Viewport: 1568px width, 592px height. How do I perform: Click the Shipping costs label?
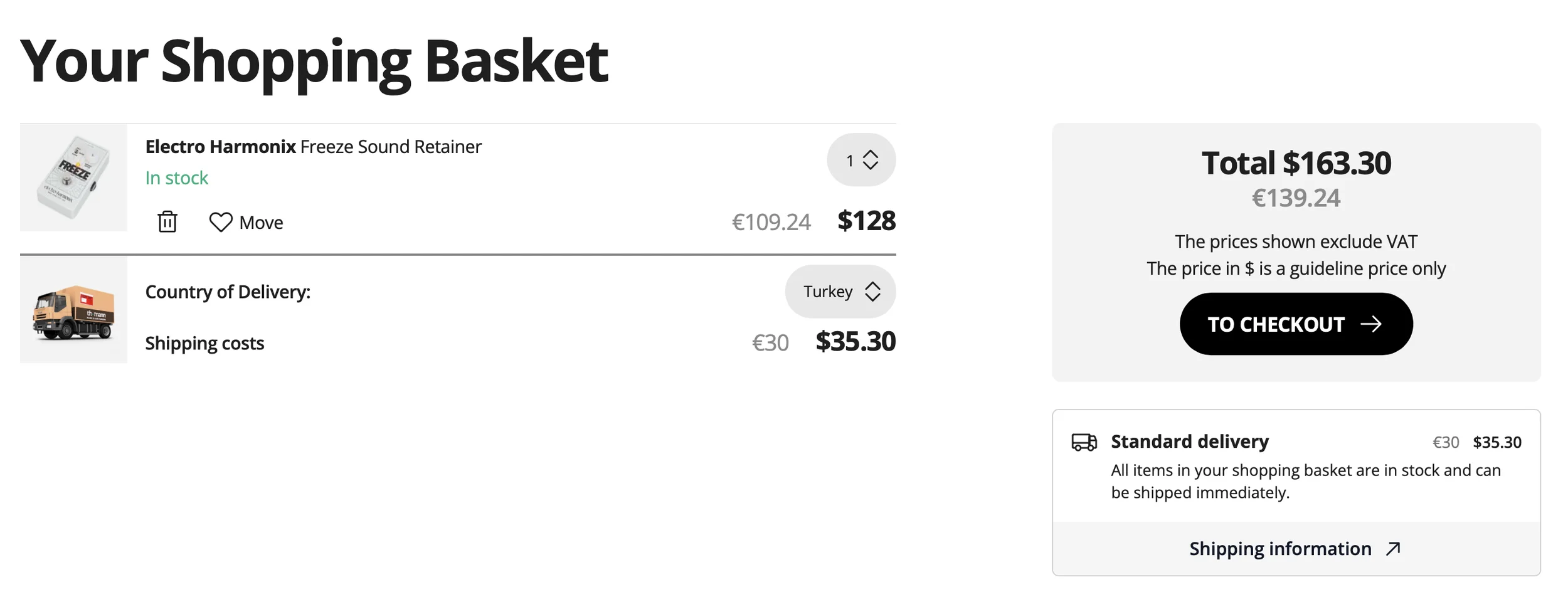pos(204,344)
